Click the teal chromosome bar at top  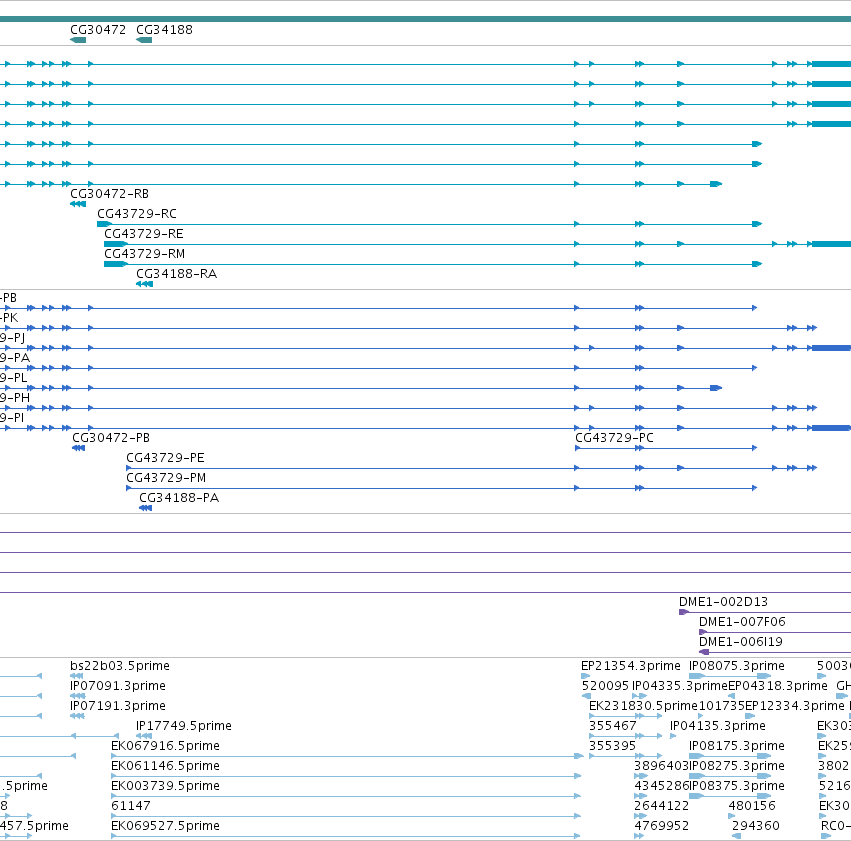point(426,20)
